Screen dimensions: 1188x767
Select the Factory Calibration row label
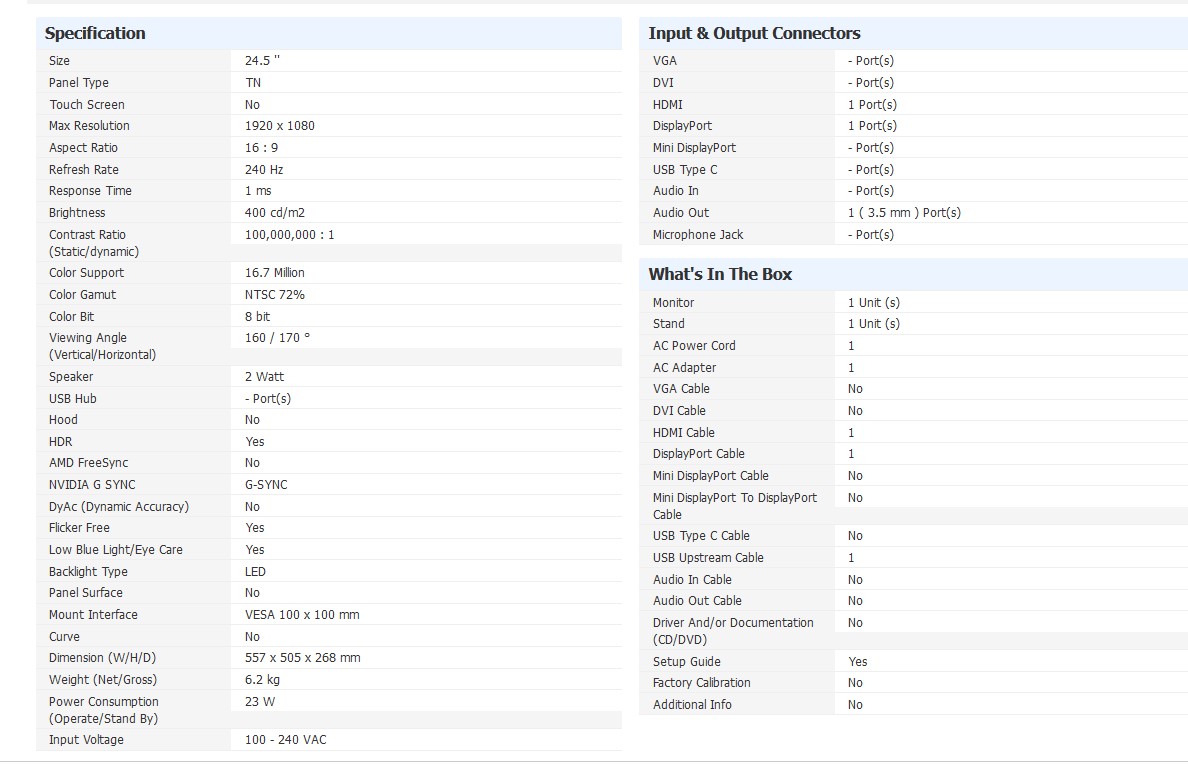(x=701, y=683)
